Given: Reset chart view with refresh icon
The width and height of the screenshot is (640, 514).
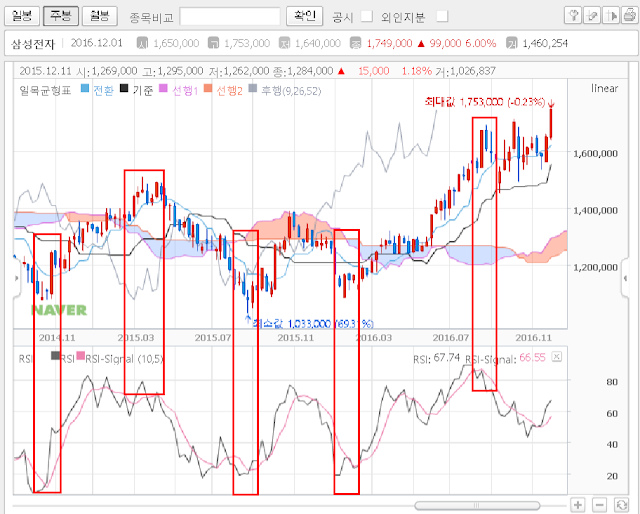Looking at the screenshot, I should pyautogui.click(x=621, y=505).
